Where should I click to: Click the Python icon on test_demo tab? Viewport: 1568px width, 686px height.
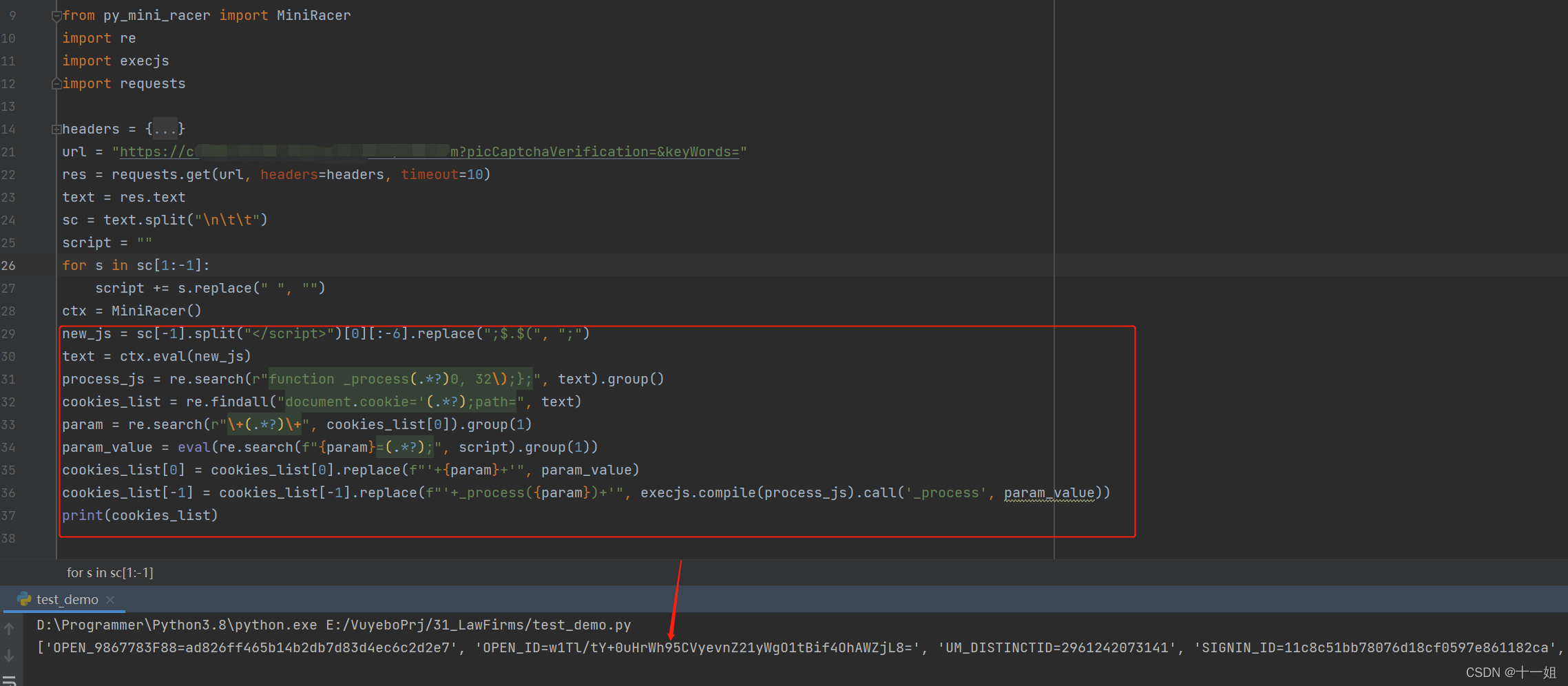pos(25,599)
